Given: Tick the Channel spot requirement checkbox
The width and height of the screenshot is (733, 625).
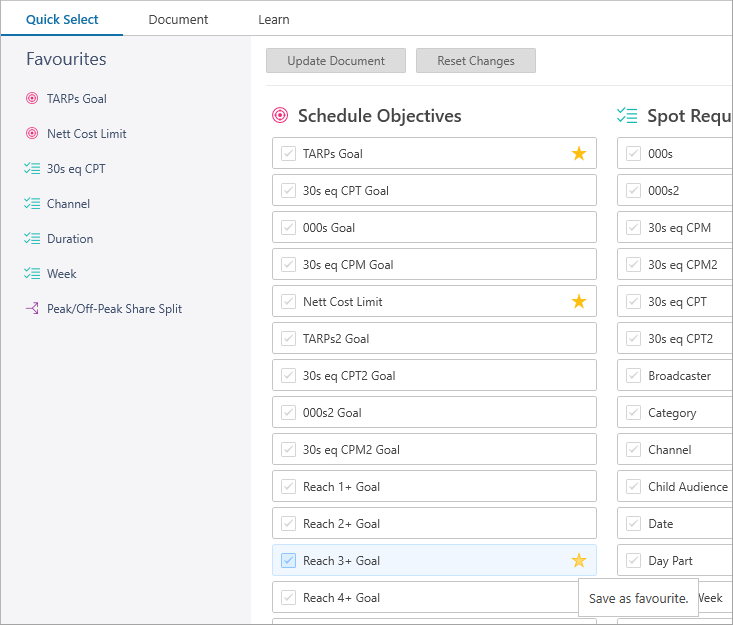Looking at the screenshot, I should pos(633,449).
